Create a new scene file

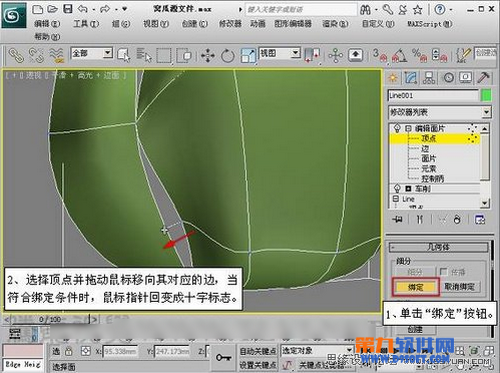tap(37, 9)
